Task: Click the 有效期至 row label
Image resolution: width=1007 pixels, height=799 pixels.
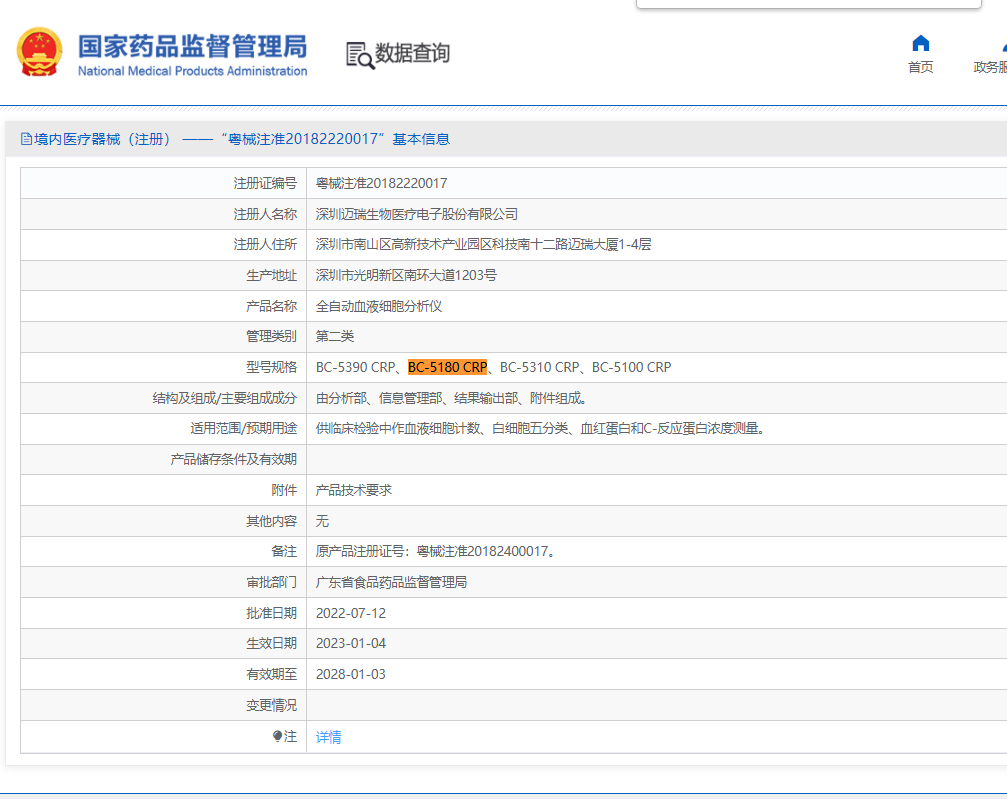Action: (x=272, y=674)
